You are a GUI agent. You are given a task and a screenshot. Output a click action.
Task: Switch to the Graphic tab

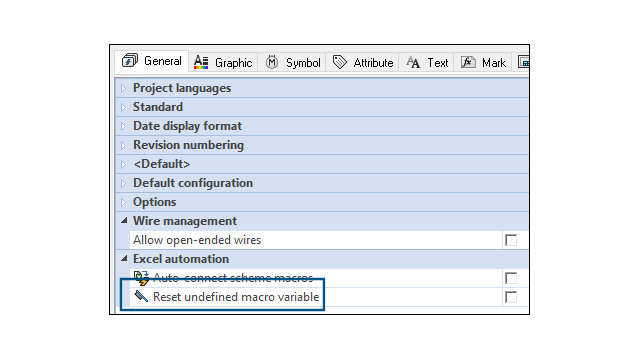[223, 62]
